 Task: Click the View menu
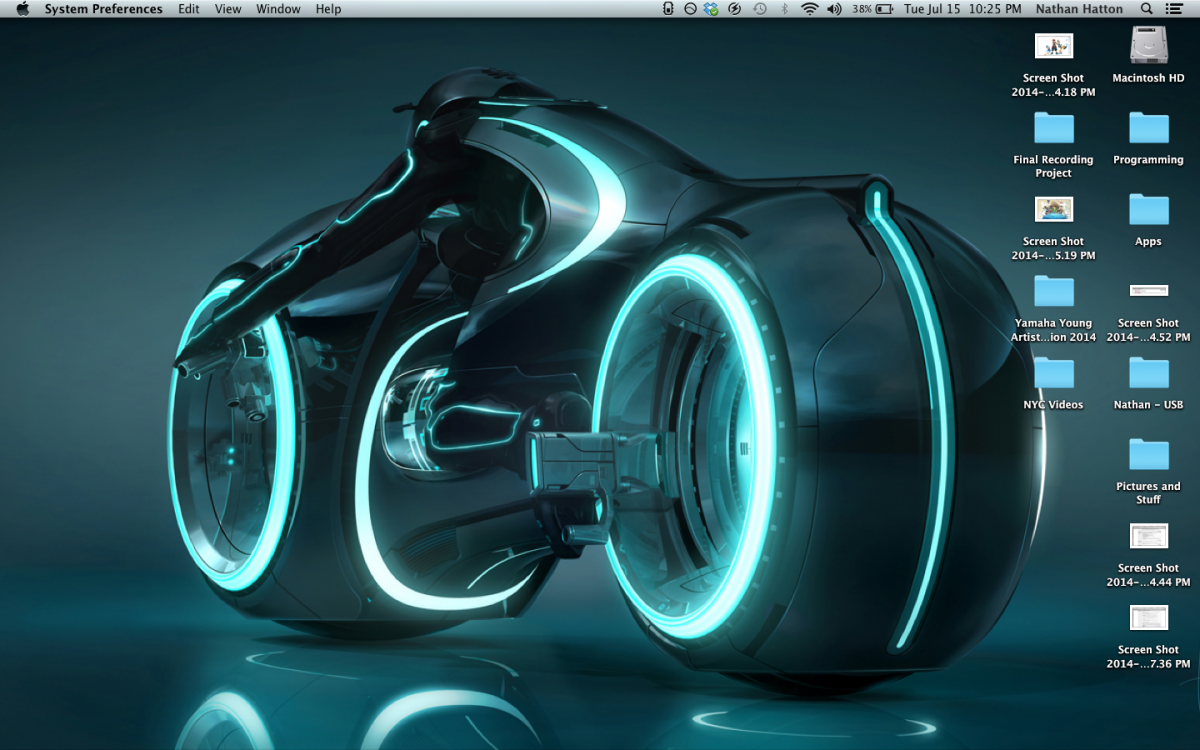coord(228,9)
